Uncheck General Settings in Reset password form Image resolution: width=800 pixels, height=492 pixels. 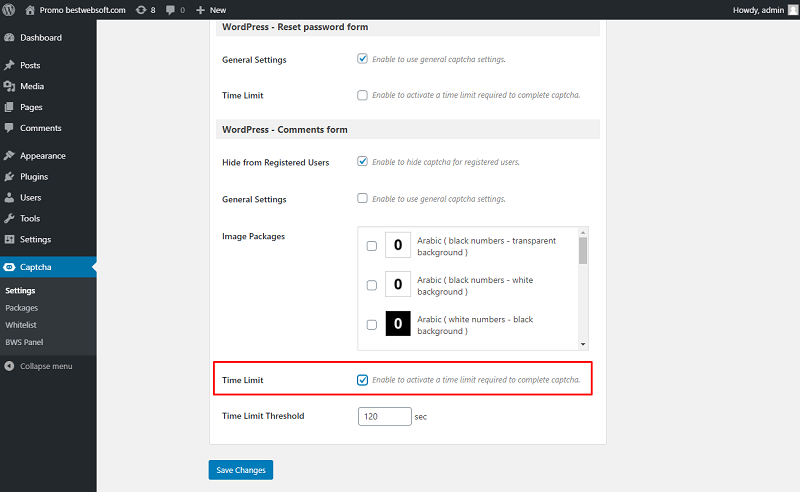pyautogui.click(x=362, y=59)
